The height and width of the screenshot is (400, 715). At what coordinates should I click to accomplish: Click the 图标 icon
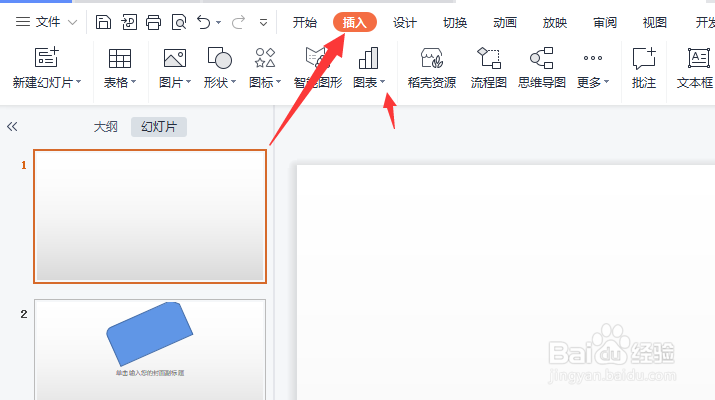(x=265, y=57)
